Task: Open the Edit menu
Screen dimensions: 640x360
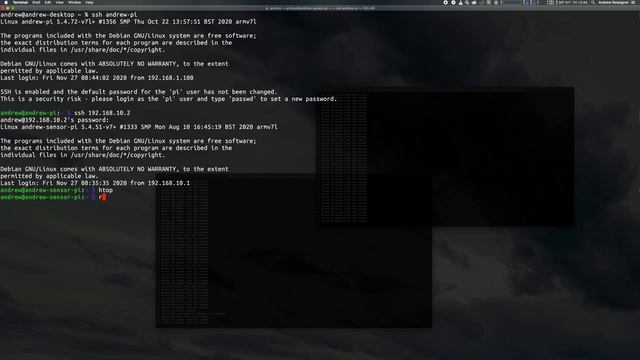Action: tap(48, 2)
